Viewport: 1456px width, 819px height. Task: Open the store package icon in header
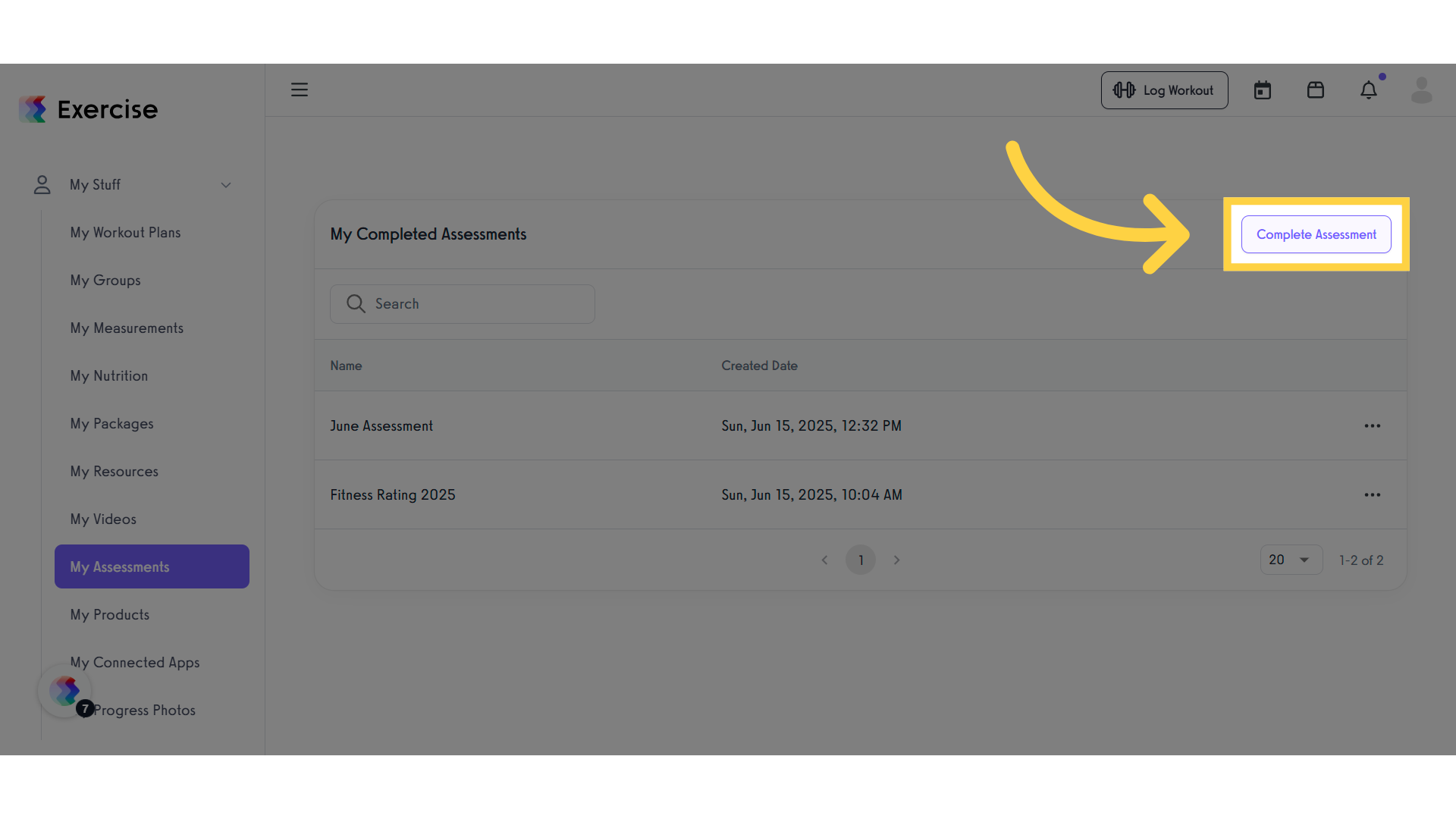[1316, 90]
